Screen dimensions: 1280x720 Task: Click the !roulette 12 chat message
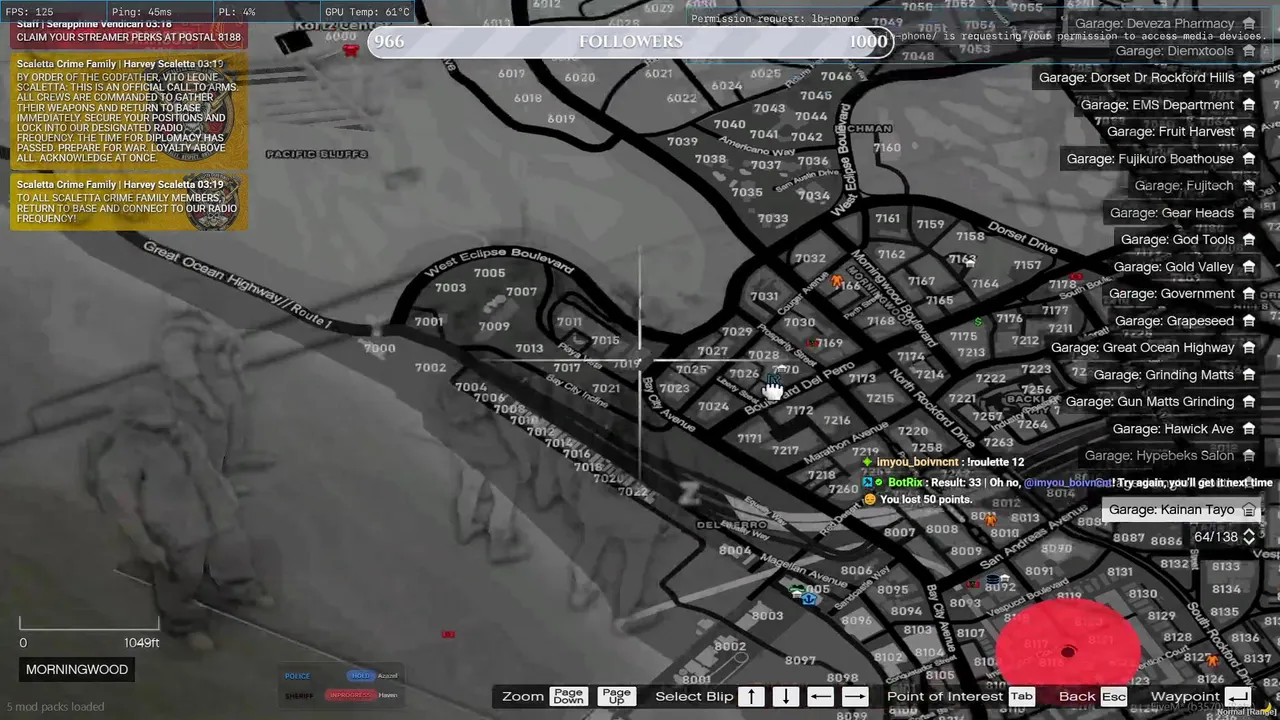(944, 462)
